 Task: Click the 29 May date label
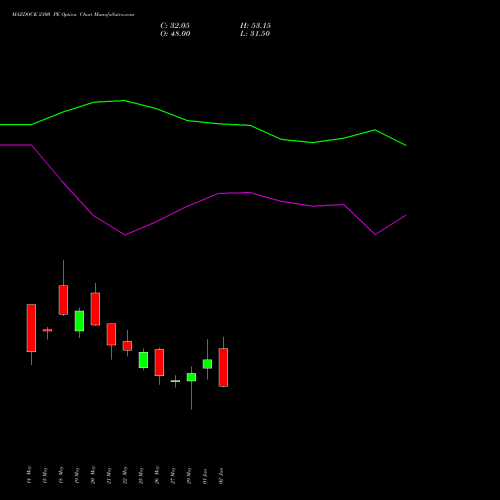[189, 475]
